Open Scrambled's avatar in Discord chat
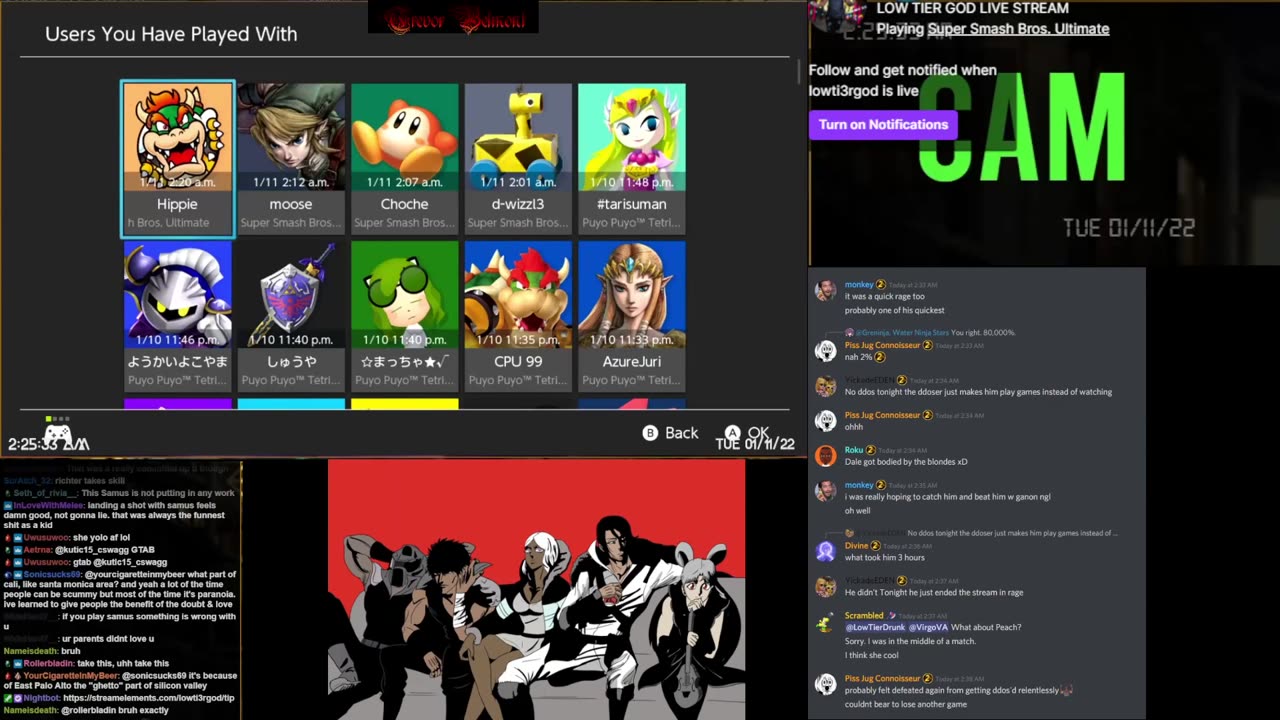This screenshot has height=720, width=1280. coord(825,622)
